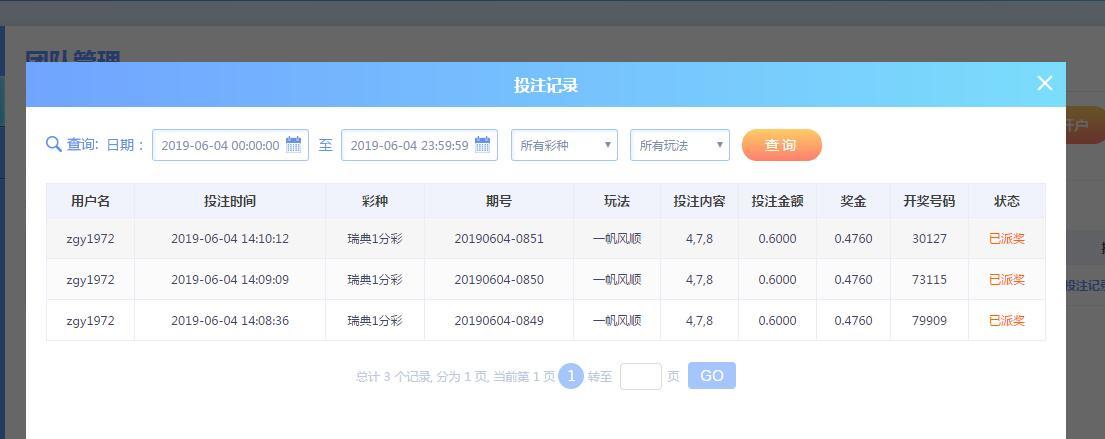Click the end date field 2019-06-04 23:59:59

tap(419, 145)
